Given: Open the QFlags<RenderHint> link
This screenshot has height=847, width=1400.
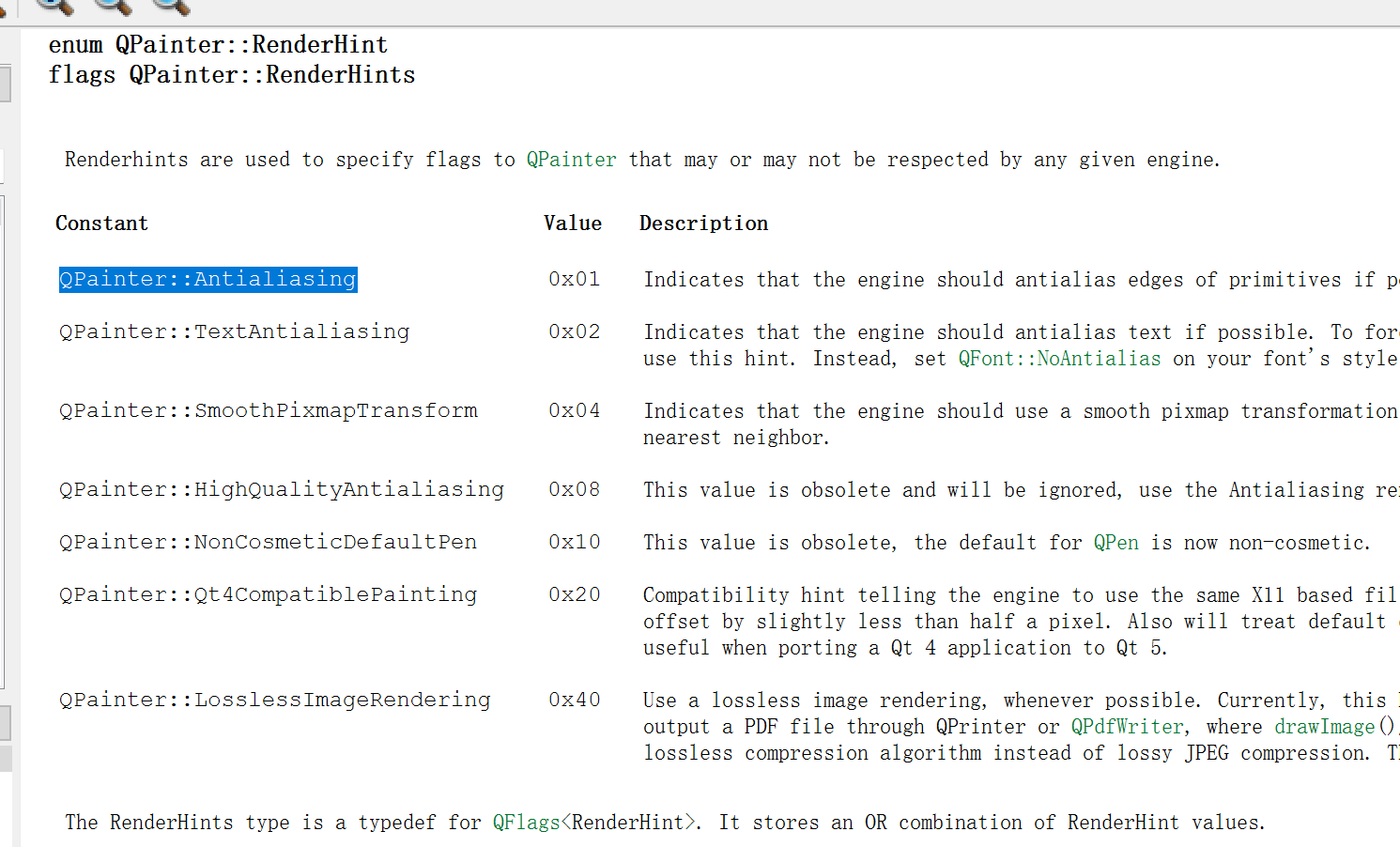Looking at the screenshot, I should [x=594, y=823].
